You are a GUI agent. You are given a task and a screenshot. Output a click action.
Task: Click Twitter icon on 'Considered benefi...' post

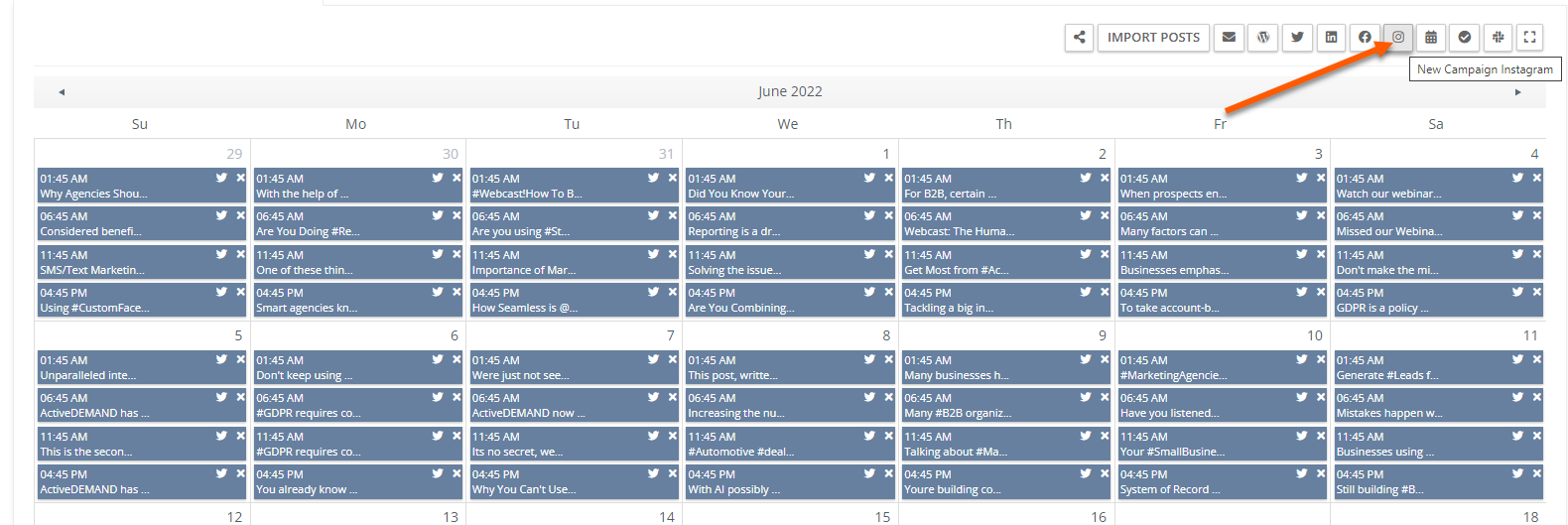click(x=222, y=215)
